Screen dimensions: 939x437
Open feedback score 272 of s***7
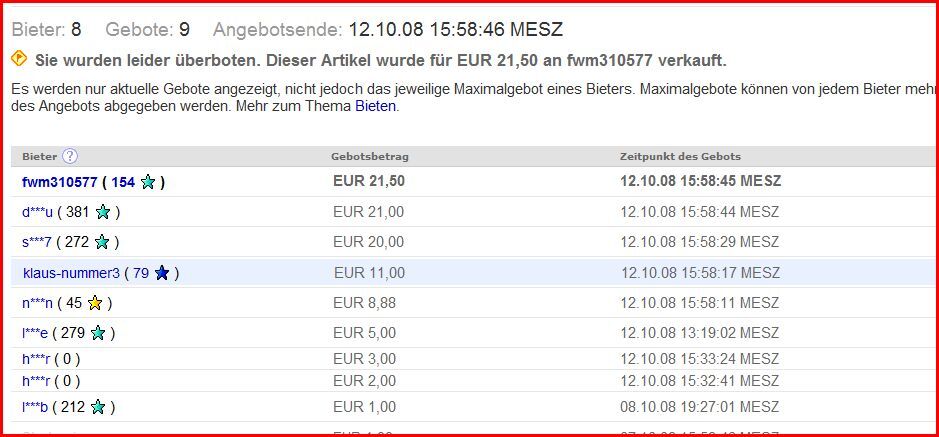77,242
